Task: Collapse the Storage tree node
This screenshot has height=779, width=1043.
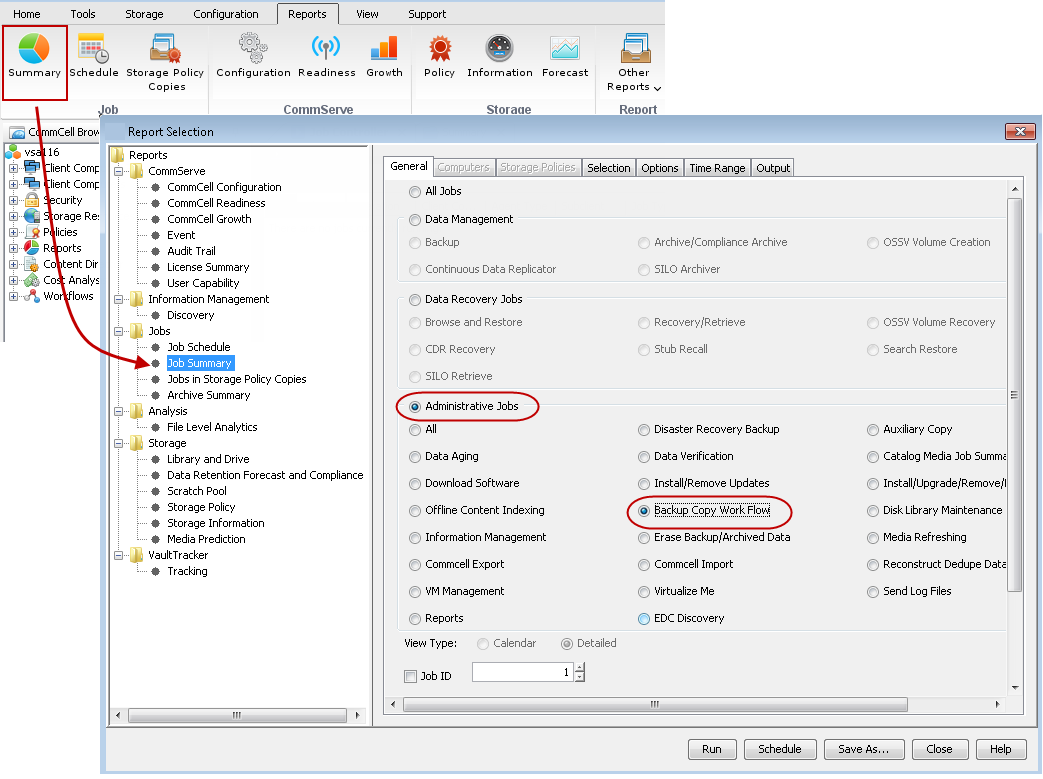Action: (118, 443)
